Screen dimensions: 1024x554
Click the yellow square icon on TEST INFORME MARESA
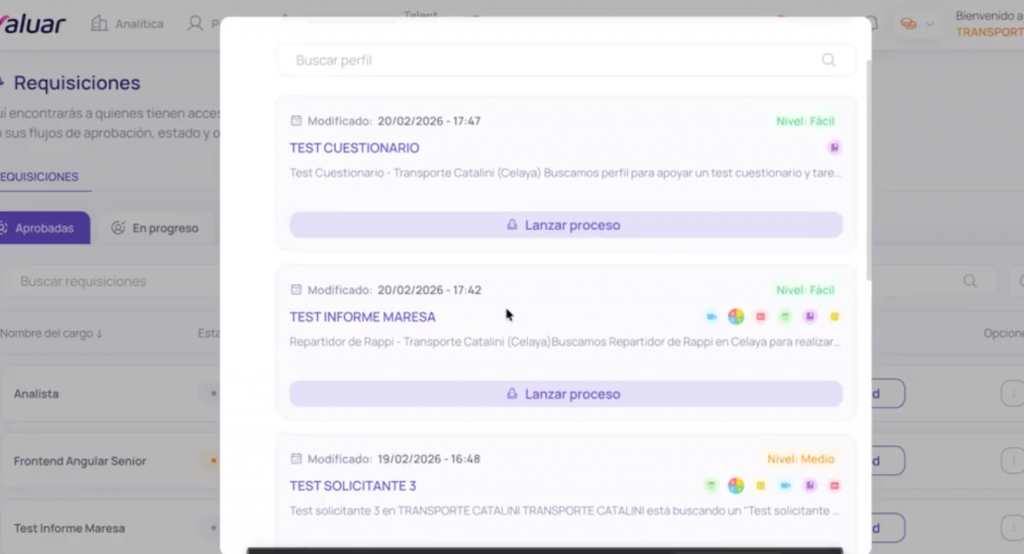[834, 317]
